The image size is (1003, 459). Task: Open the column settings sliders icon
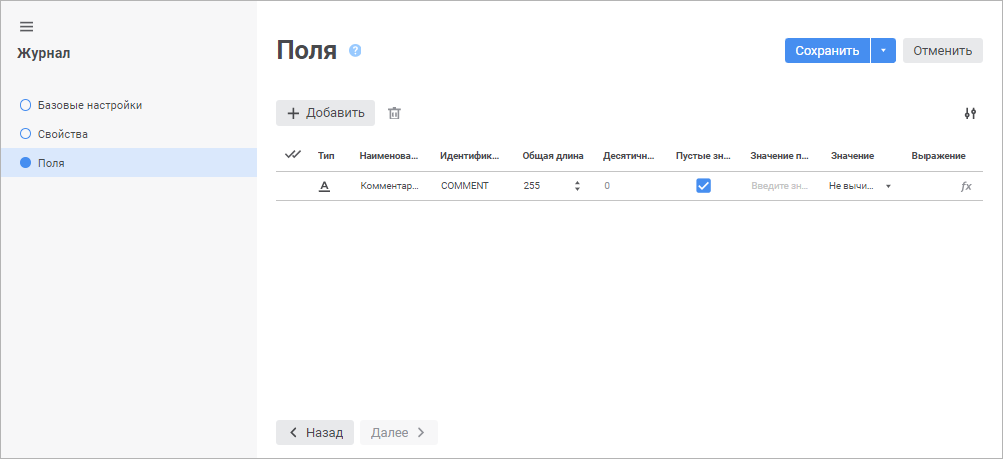tap(969, 113)
